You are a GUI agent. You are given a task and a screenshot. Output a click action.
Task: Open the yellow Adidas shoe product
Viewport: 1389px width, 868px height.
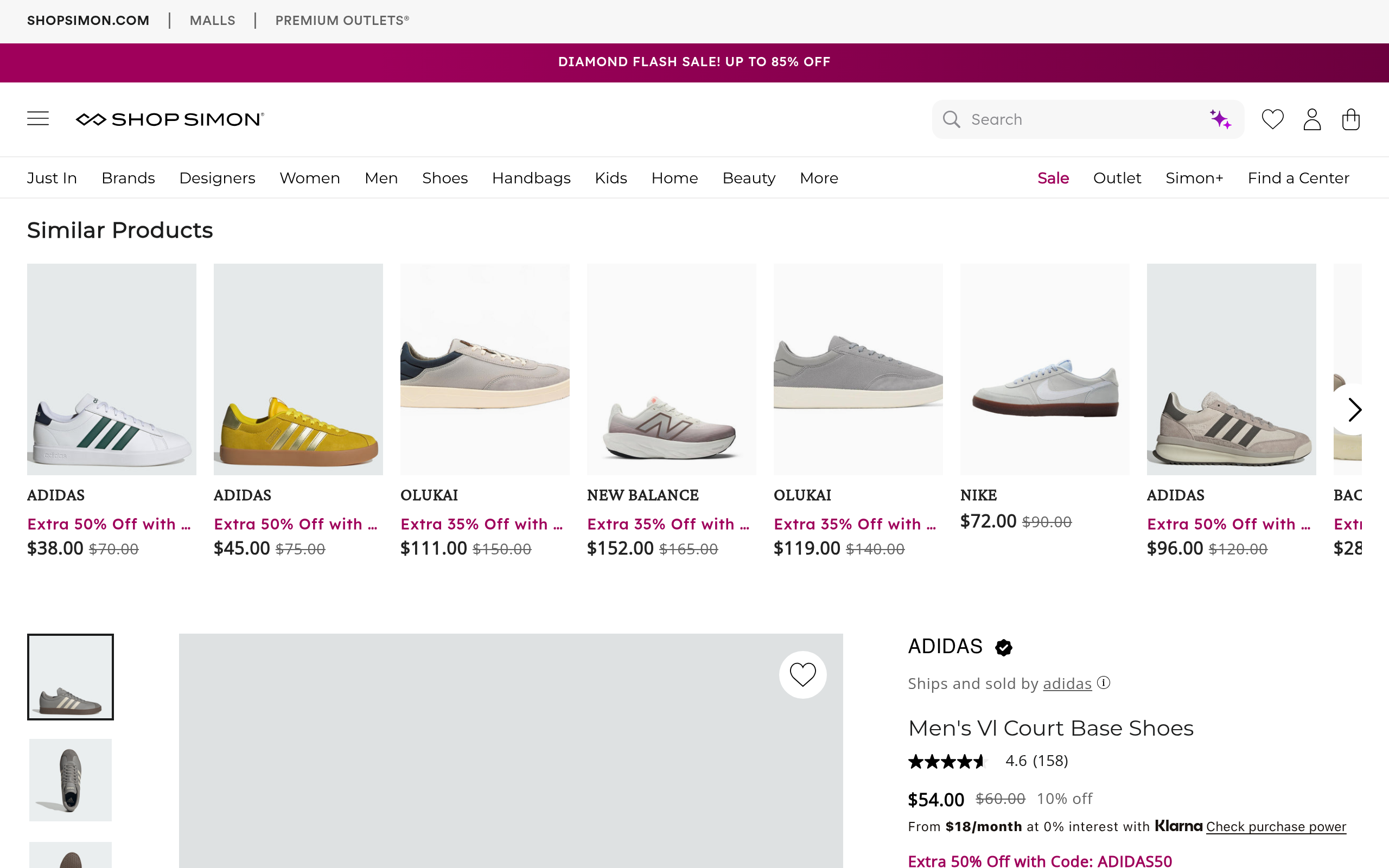click(x=298, y=369)
